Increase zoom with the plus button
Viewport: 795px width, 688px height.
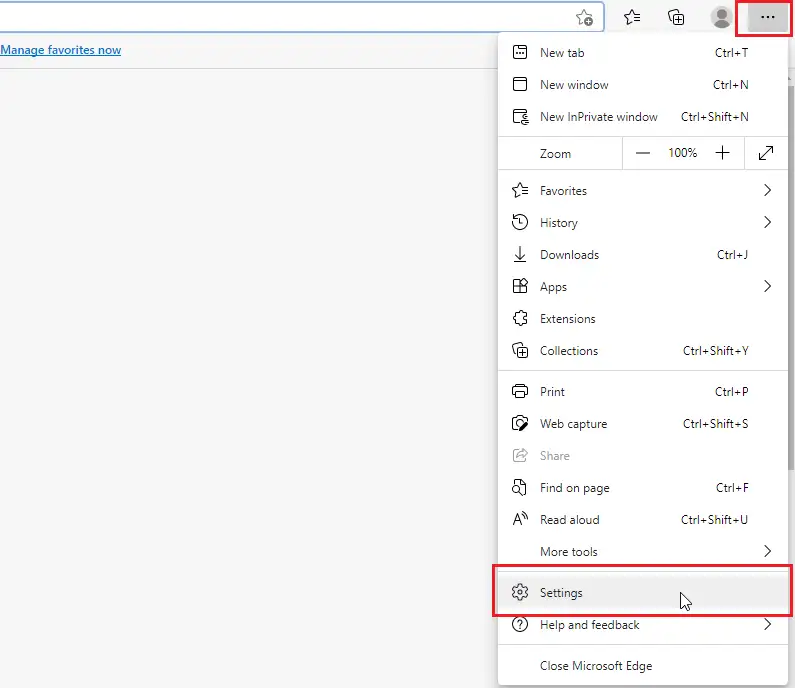(722, 153)
